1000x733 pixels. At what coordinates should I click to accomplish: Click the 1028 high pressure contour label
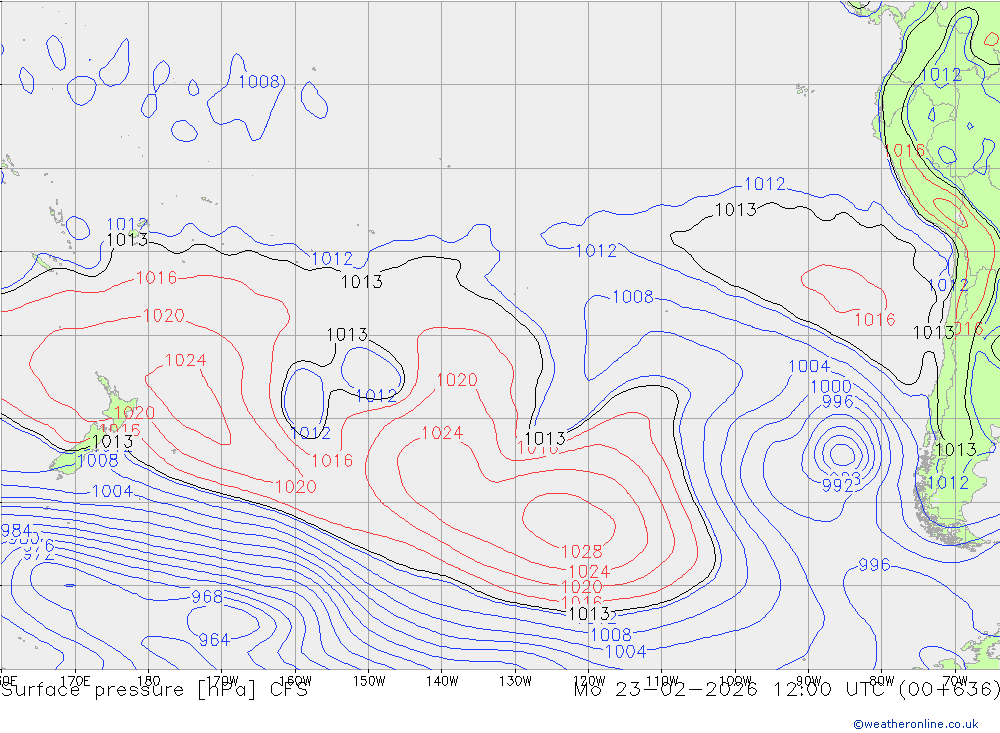(581, 551)
